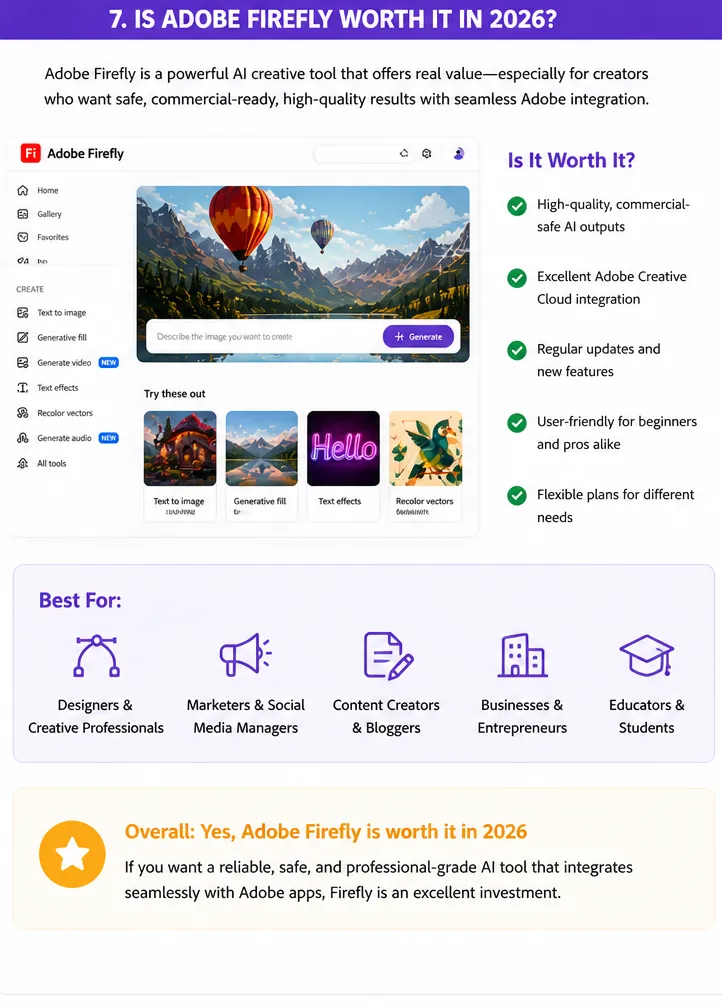
Task: Click the NEW badge beside Generate video
Action: pyautogui.click(x=109, y=363)
